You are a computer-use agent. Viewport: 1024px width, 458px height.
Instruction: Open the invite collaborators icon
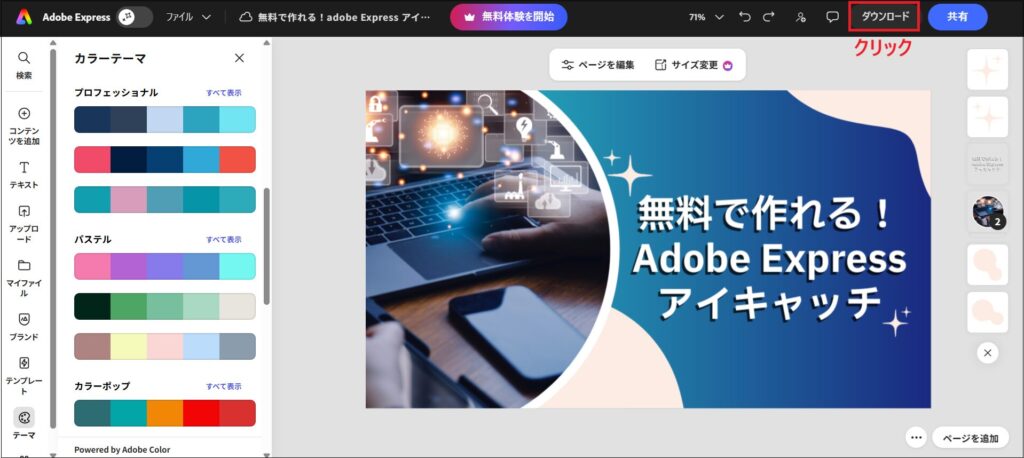pyautogui.click(x=801, y=17)
